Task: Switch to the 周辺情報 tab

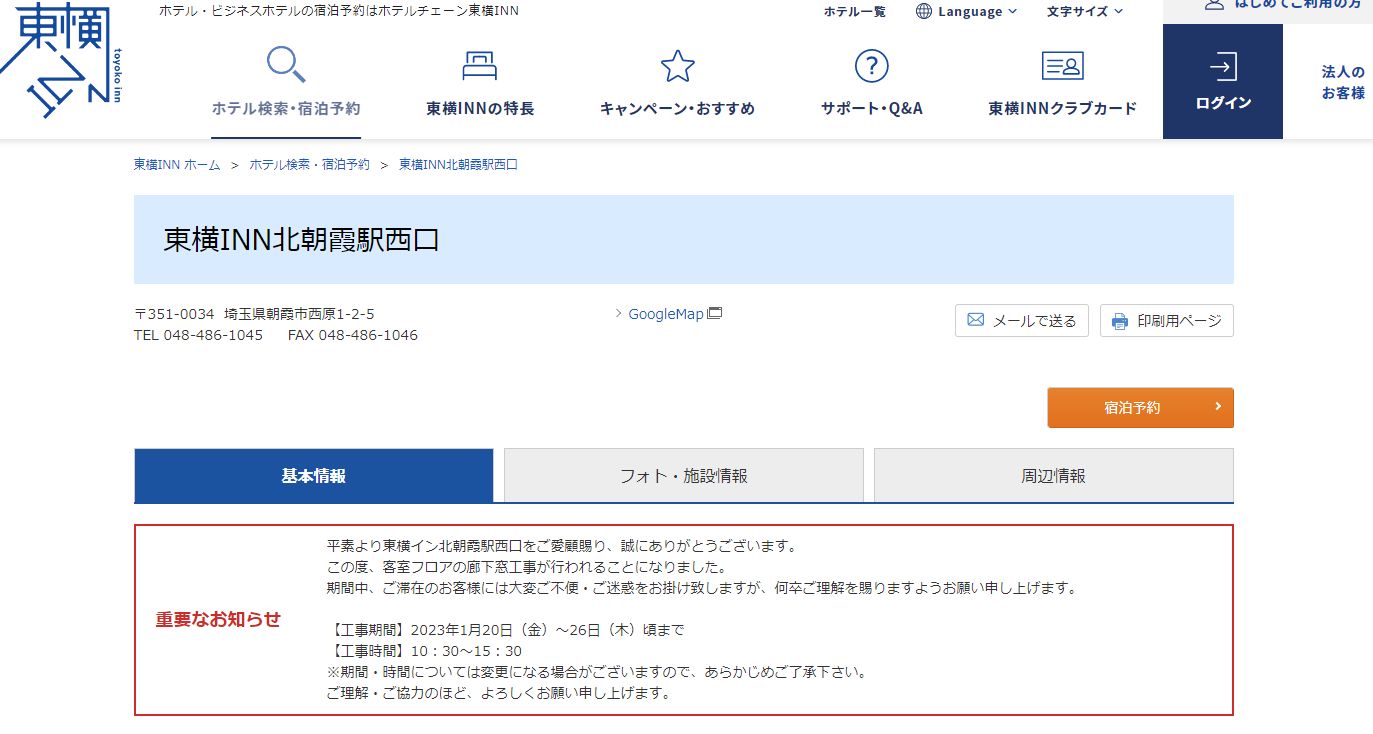Action: (x=1054, y=475)
